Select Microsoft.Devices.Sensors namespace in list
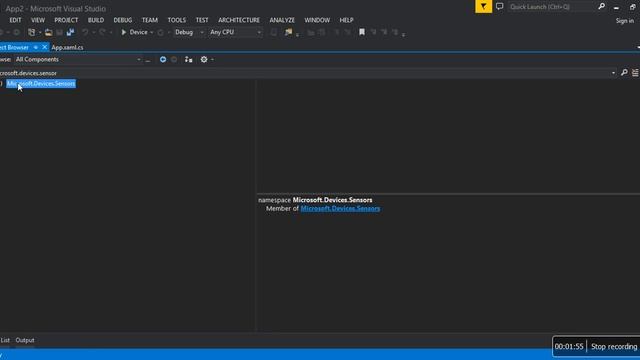 41,84
